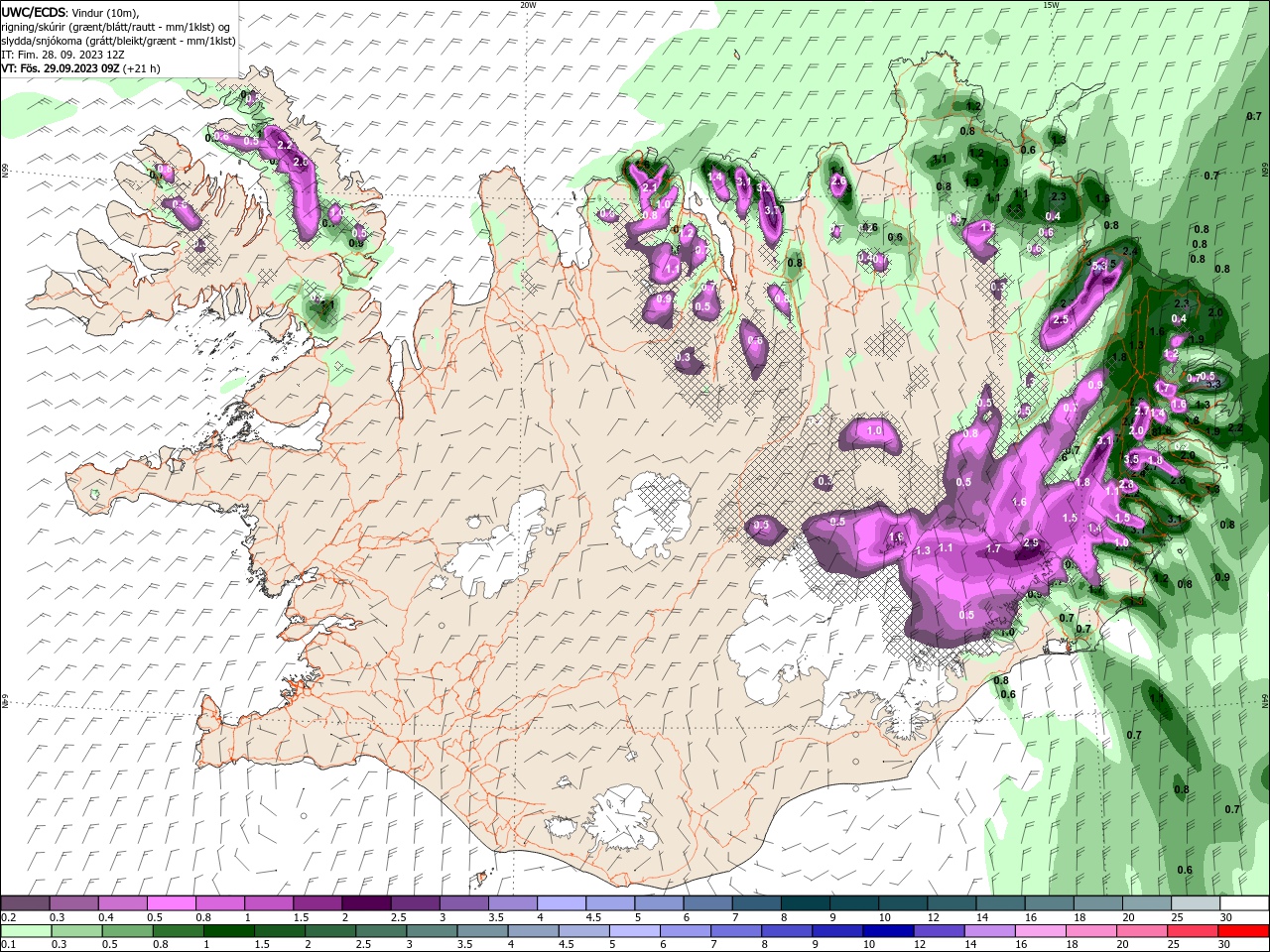Click the '0.2' label in the upper legend
Image resolution: width=1270 pixels, height=952 pixels.
point(8,917)
